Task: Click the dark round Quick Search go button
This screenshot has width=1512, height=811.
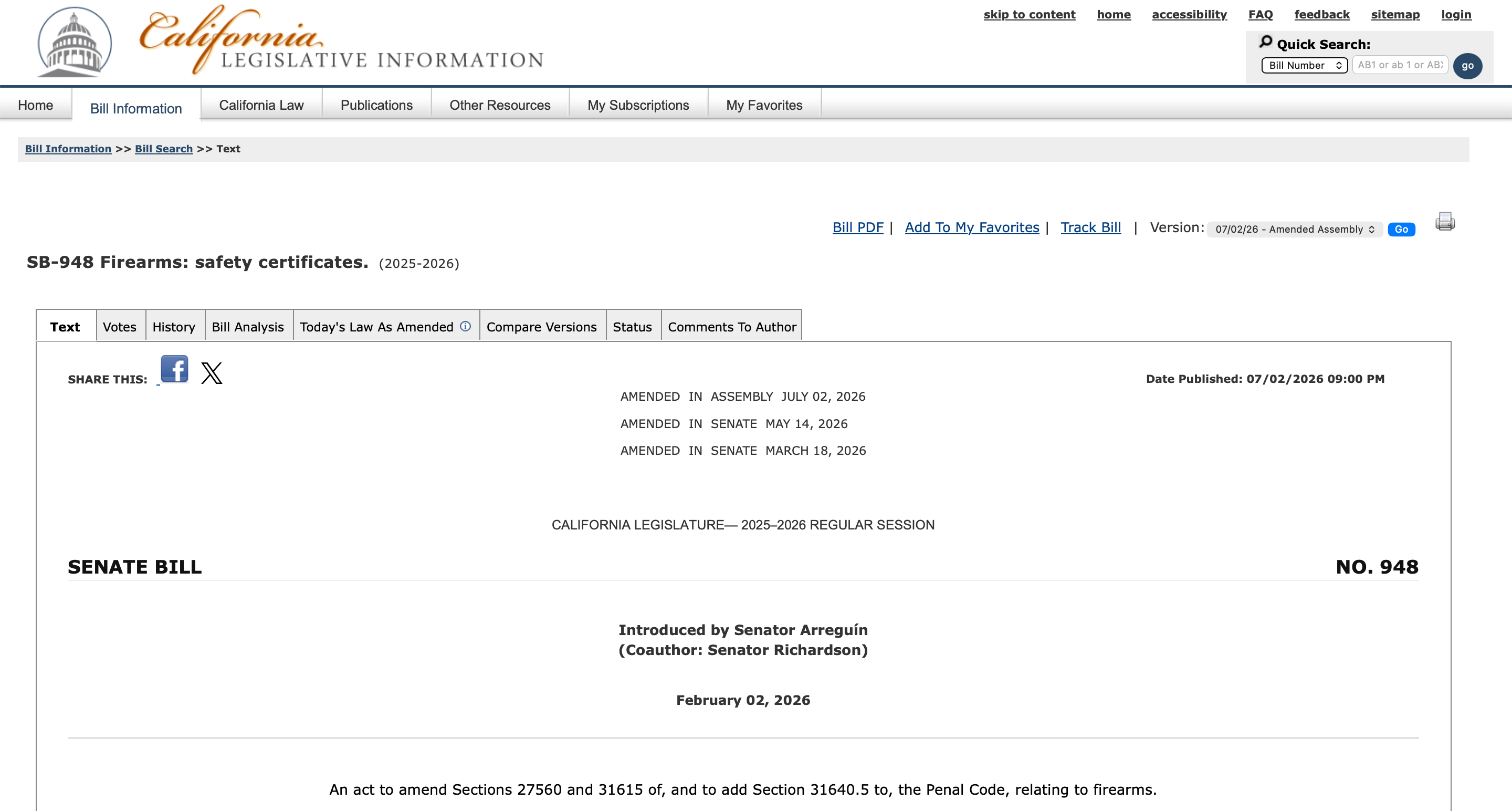Action: 1467,66
